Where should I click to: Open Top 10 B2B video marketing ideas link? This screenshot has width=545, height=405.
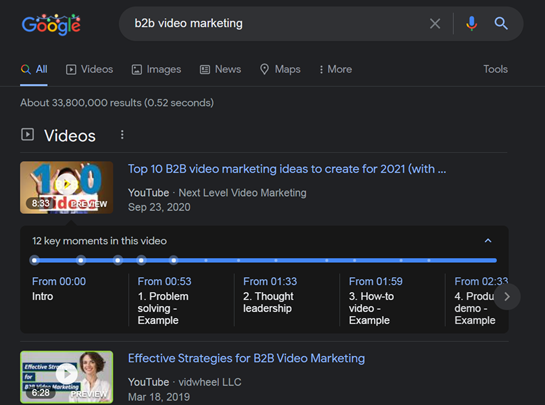pyautogui.click(x=287, y=169)
